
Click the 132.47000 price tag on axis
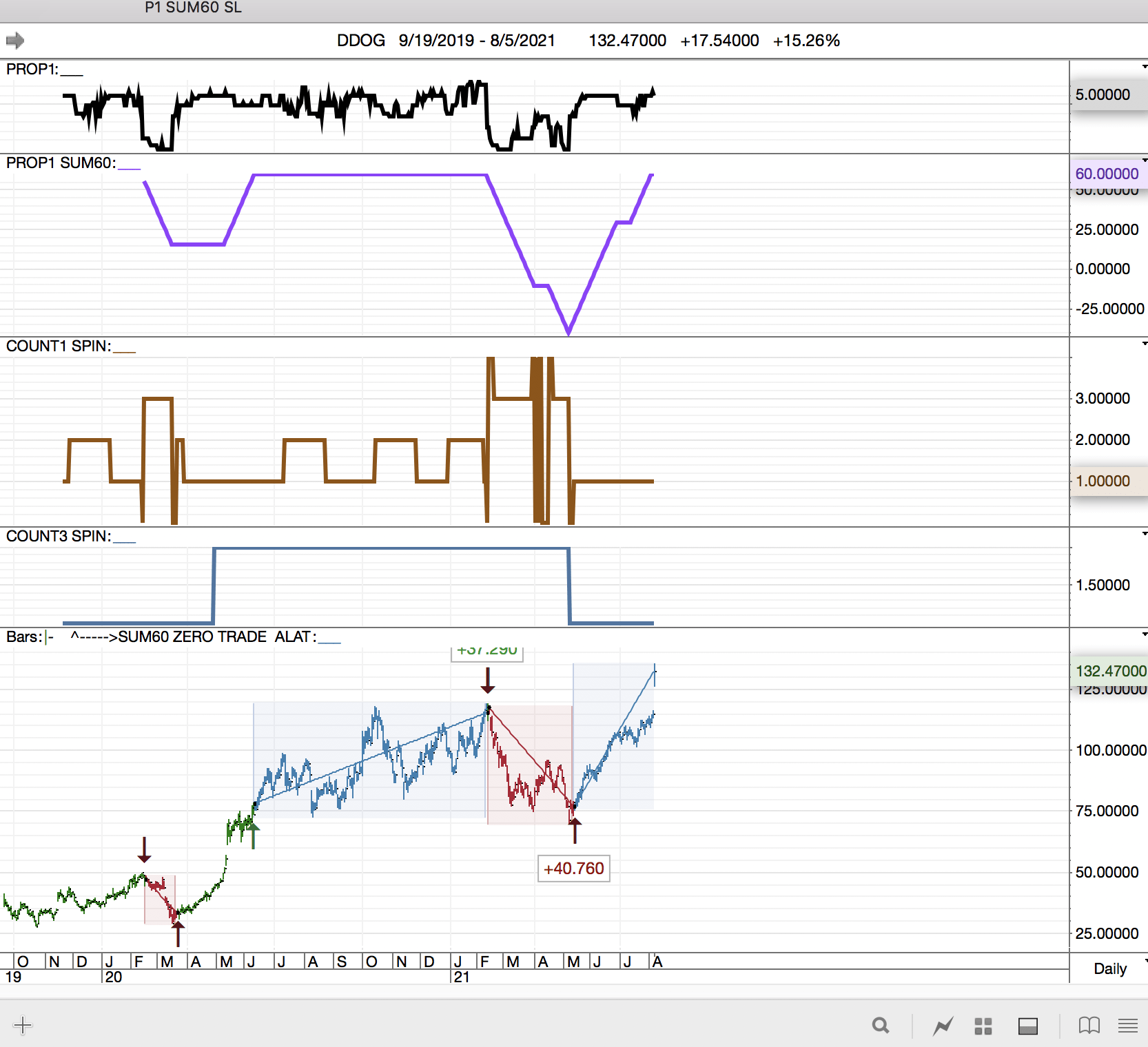pos(1109,671)
